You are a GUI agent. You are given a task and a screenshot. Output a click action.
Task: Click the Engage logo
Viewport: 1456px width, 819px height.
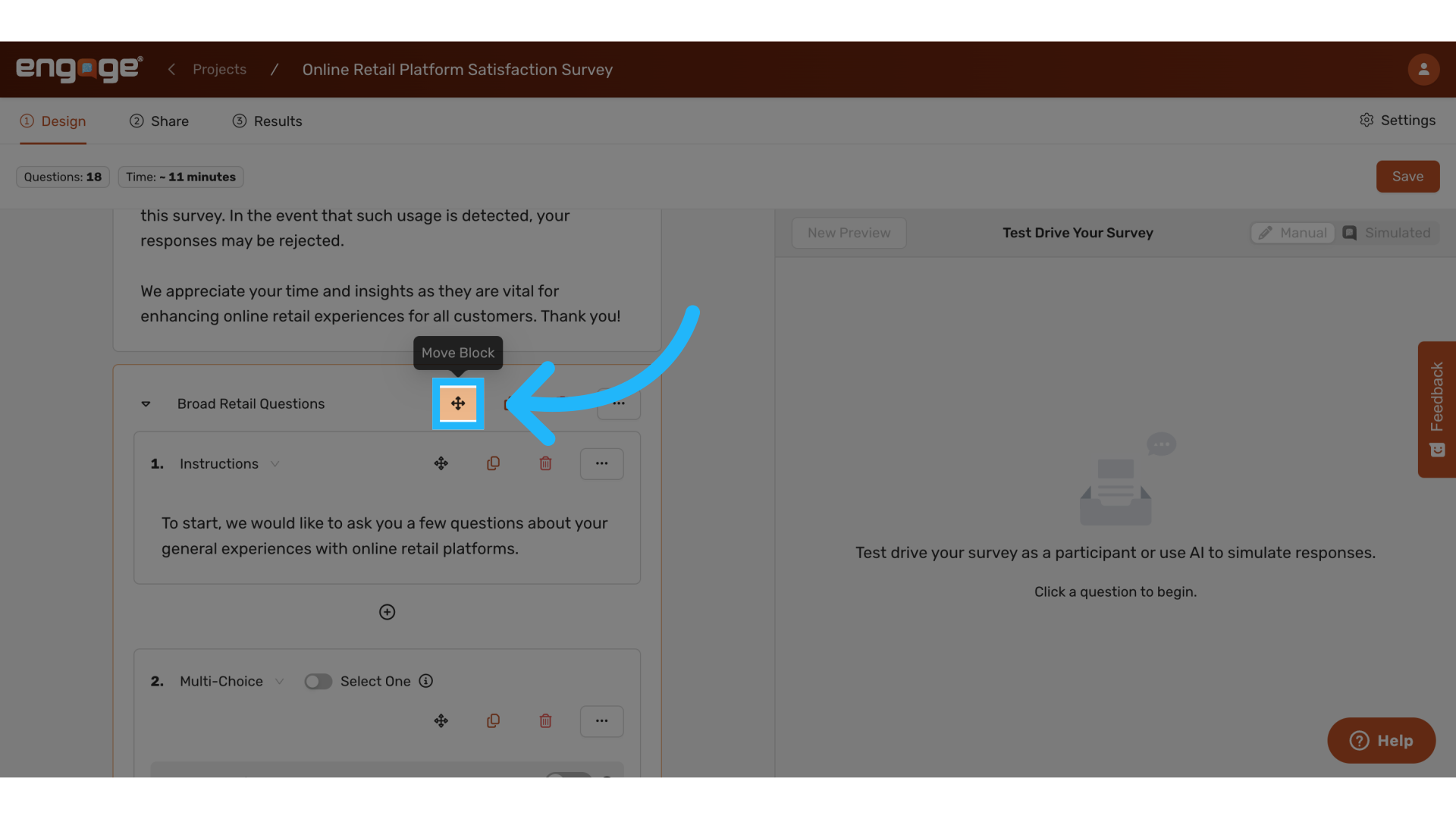click(x=79, y=69)
